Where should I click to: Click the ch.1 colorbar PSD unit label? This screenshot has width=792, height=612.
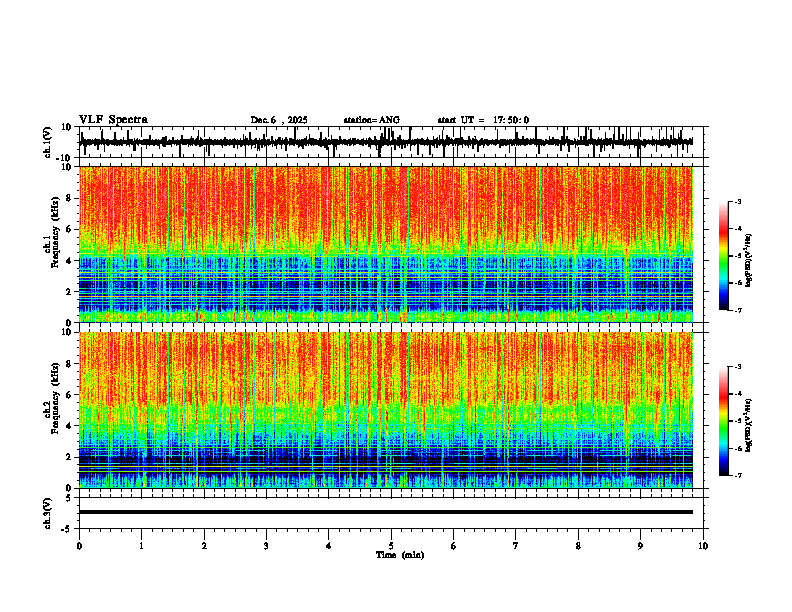pyautogui.click(x=748, y=261)
